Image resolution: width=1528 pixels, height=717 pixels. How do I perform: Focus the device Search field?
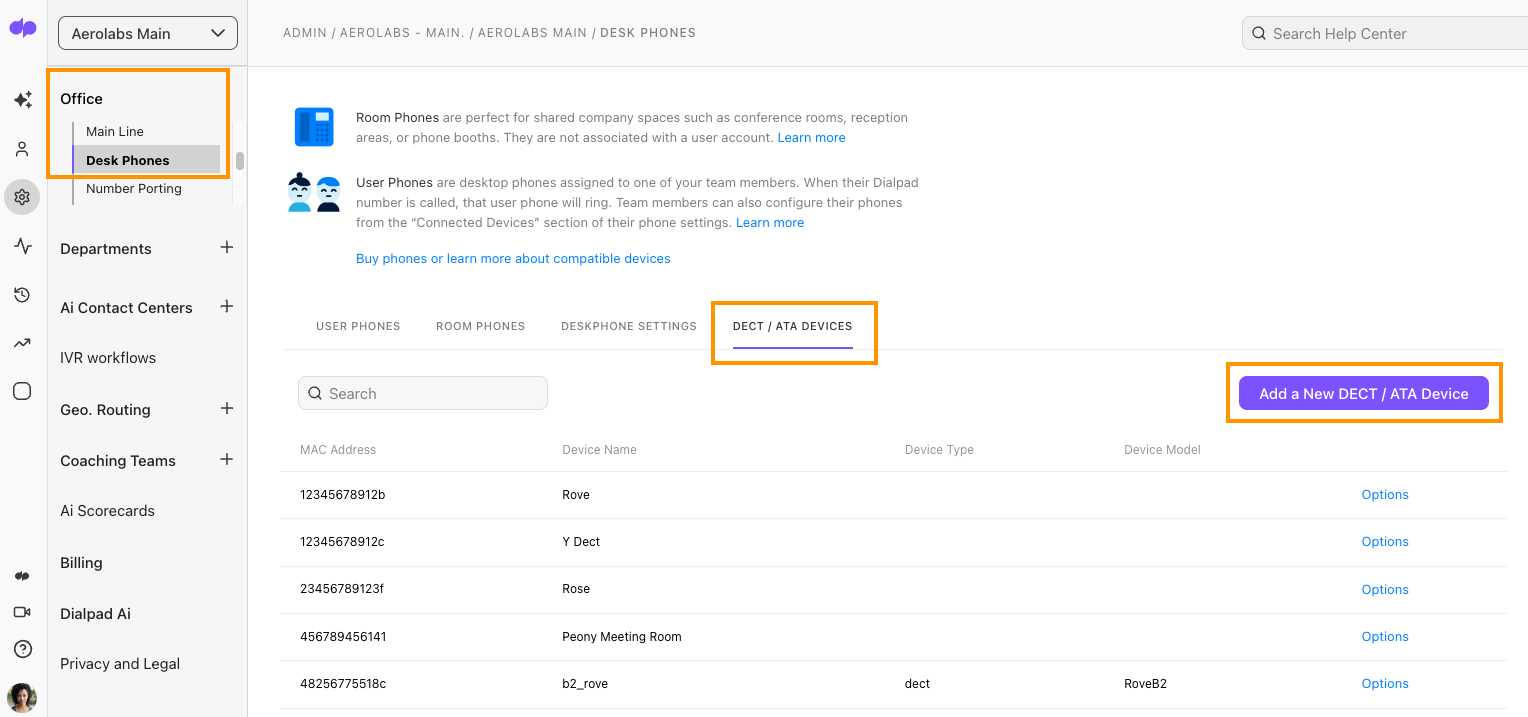423,393
